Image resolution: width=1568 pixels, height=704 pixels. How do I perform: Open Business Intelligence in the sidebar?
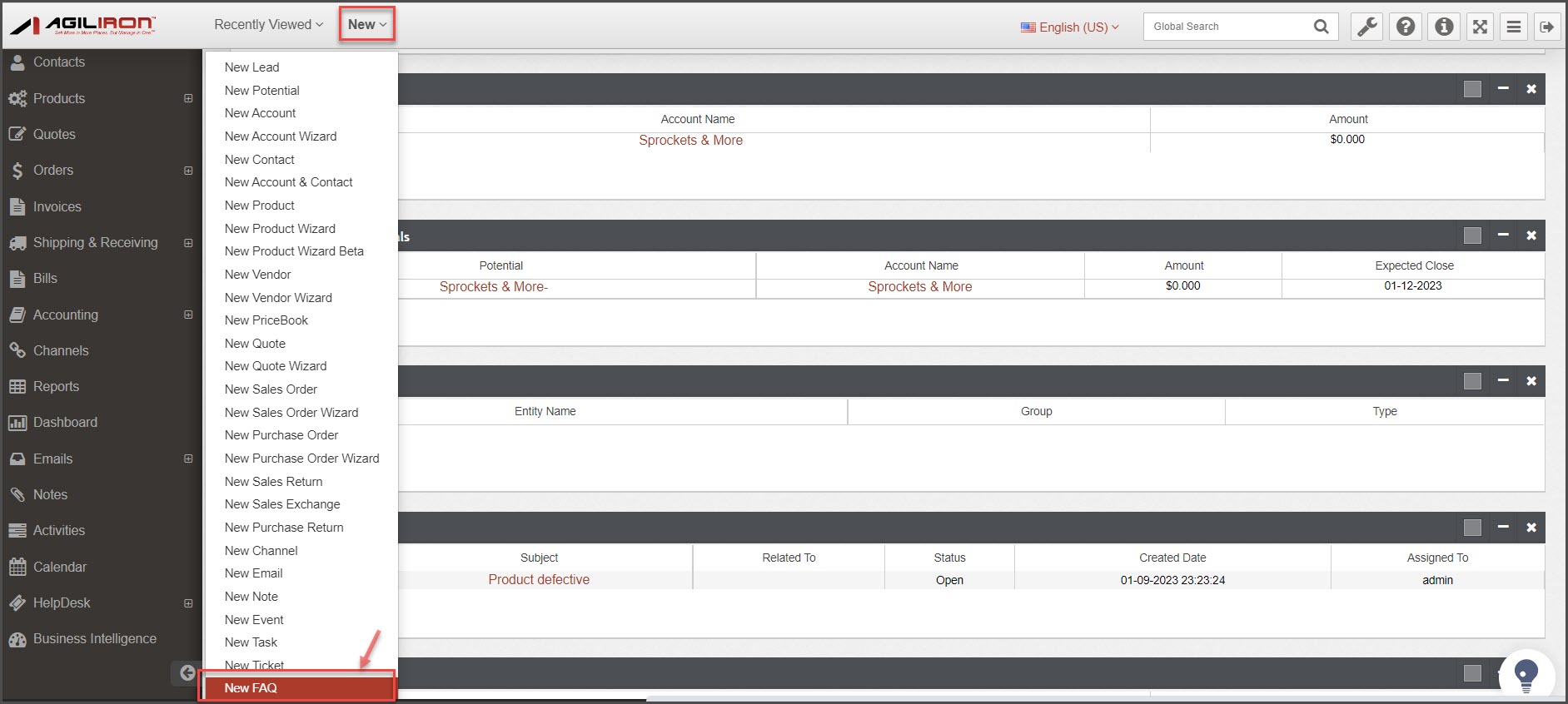[x=94, y=638]
